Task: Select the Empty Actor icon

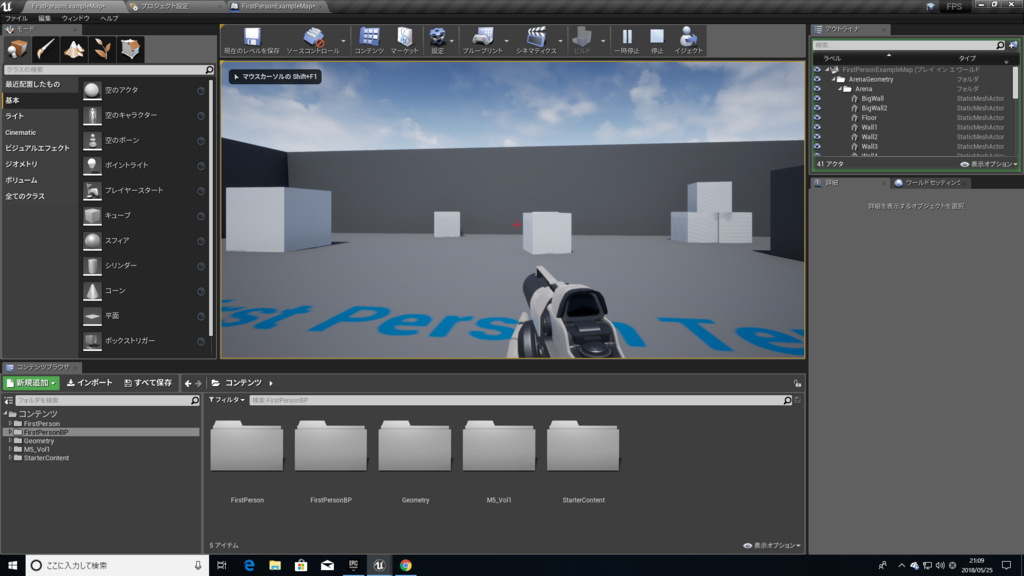Action: (x=92, y=90)
